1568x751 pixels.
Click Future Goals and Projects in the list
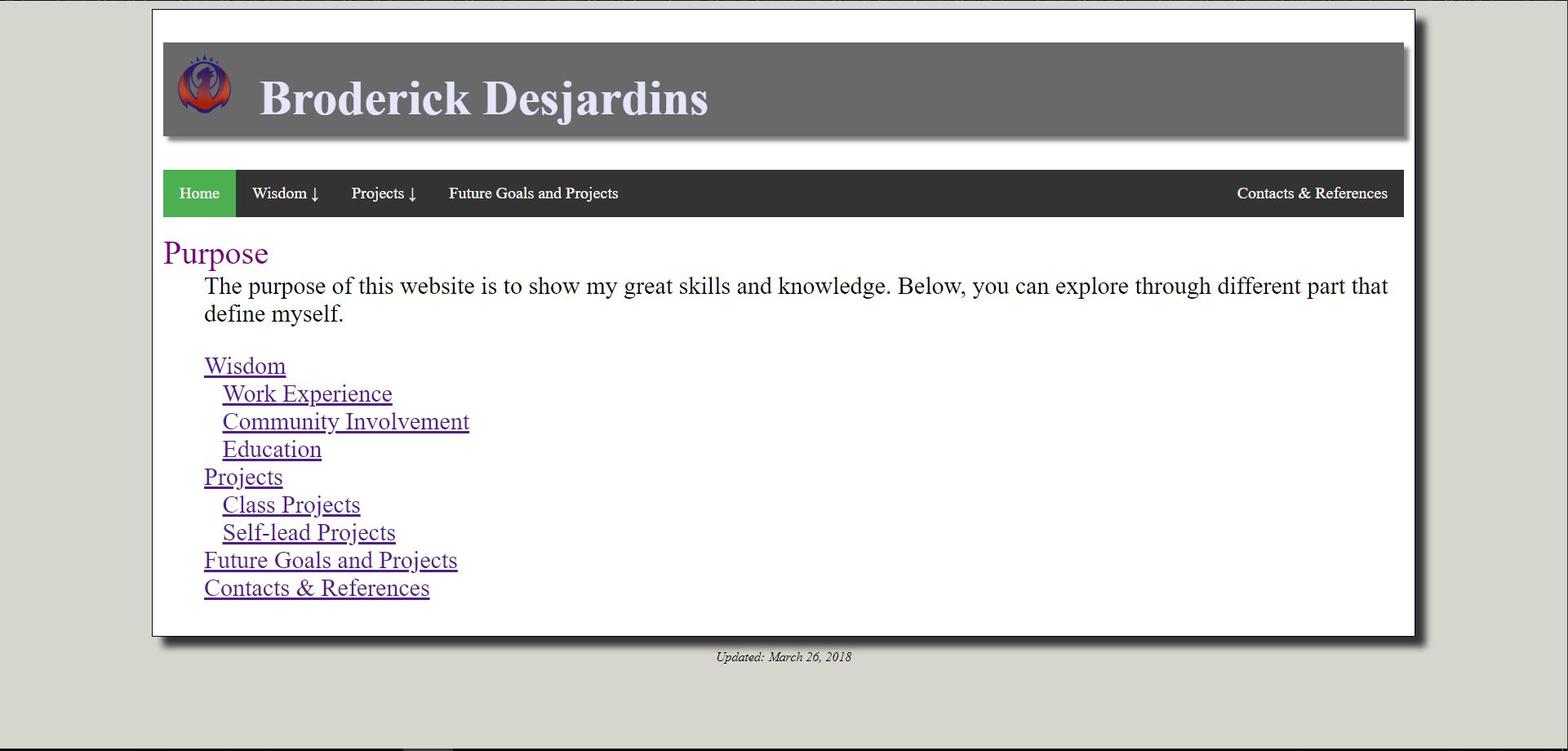[331, 561]
